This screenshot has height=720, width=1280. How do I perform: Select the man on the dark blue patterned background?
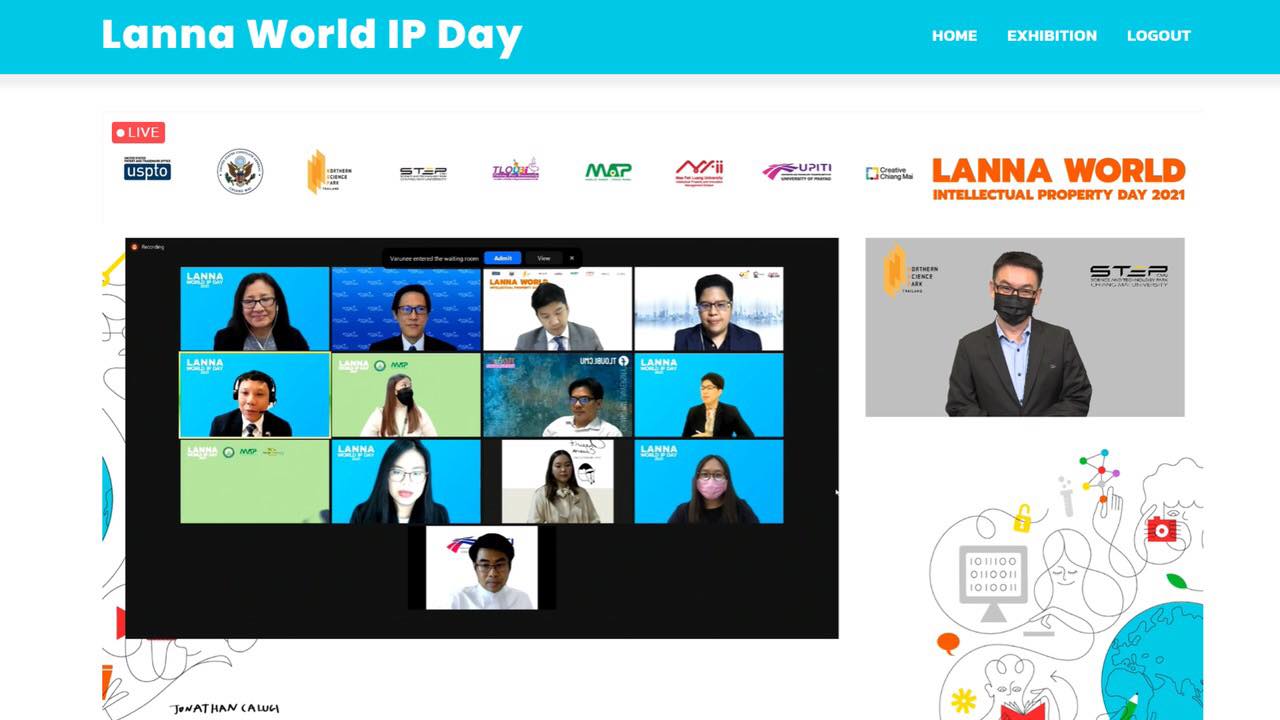(x=406, y=308)
